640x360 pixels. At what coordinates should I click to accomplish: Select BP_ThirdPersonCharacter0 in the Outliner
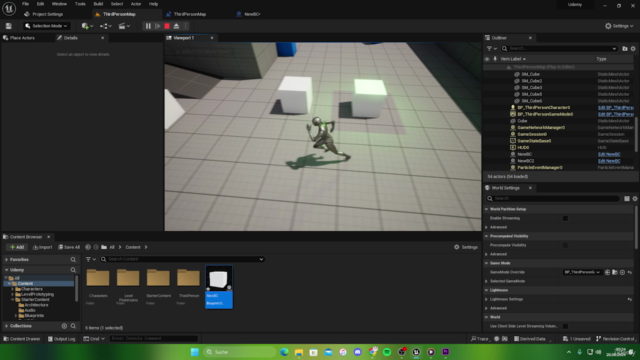coord(544,107)
